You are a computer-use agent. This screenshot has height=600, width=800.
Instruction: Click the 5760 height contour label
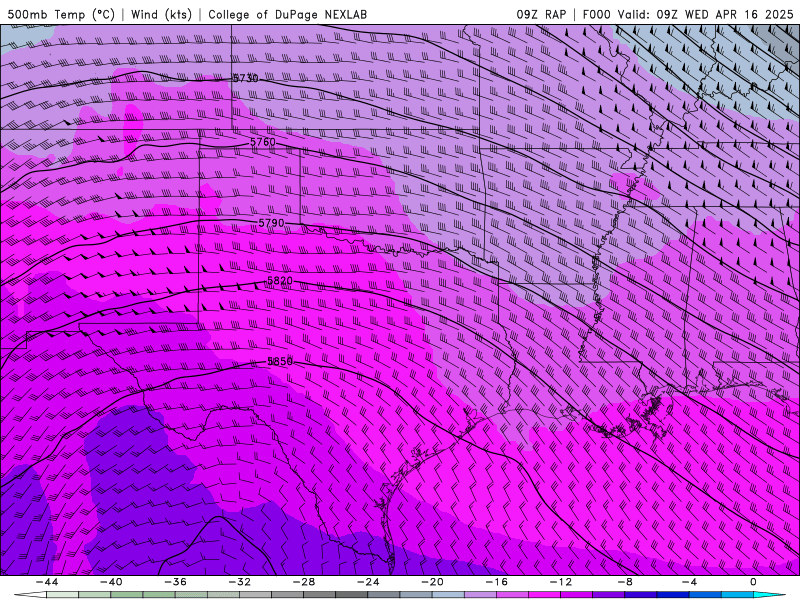263,142
